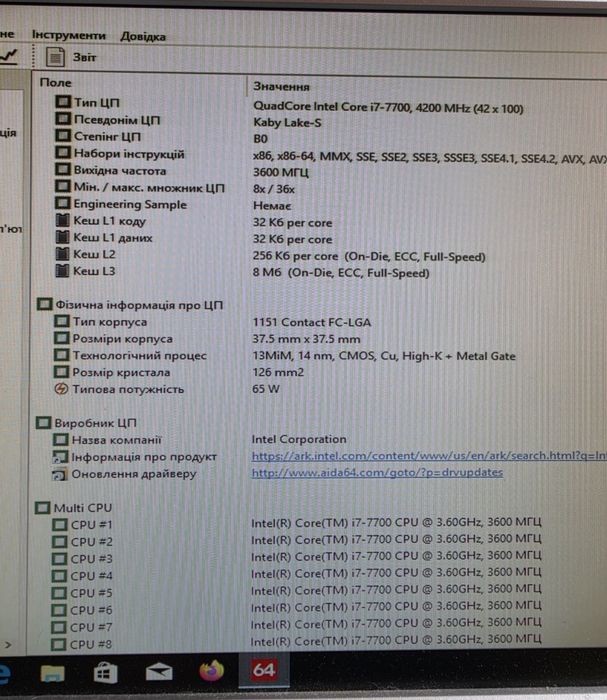607x700 pixels.
Task: Click the Кеш L1 коду chip icon
Action: 62,220
